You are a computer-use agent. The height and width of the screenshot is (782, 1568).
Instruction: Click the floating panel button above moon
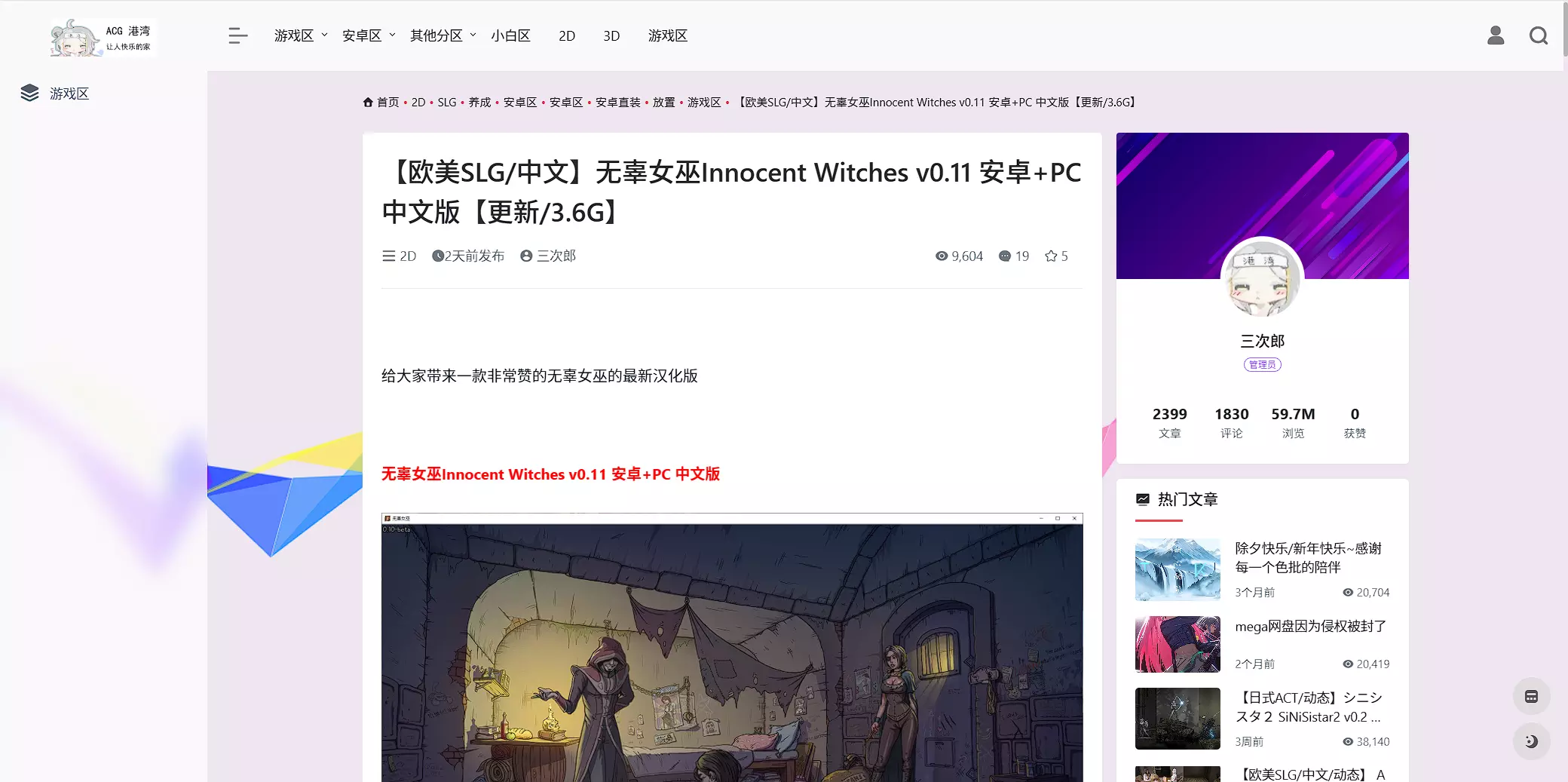click(x=1532, y=696)
